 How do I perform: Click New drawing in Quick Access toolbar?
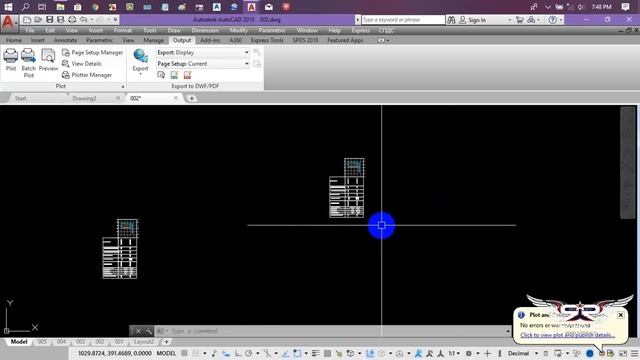coord(27,20)
